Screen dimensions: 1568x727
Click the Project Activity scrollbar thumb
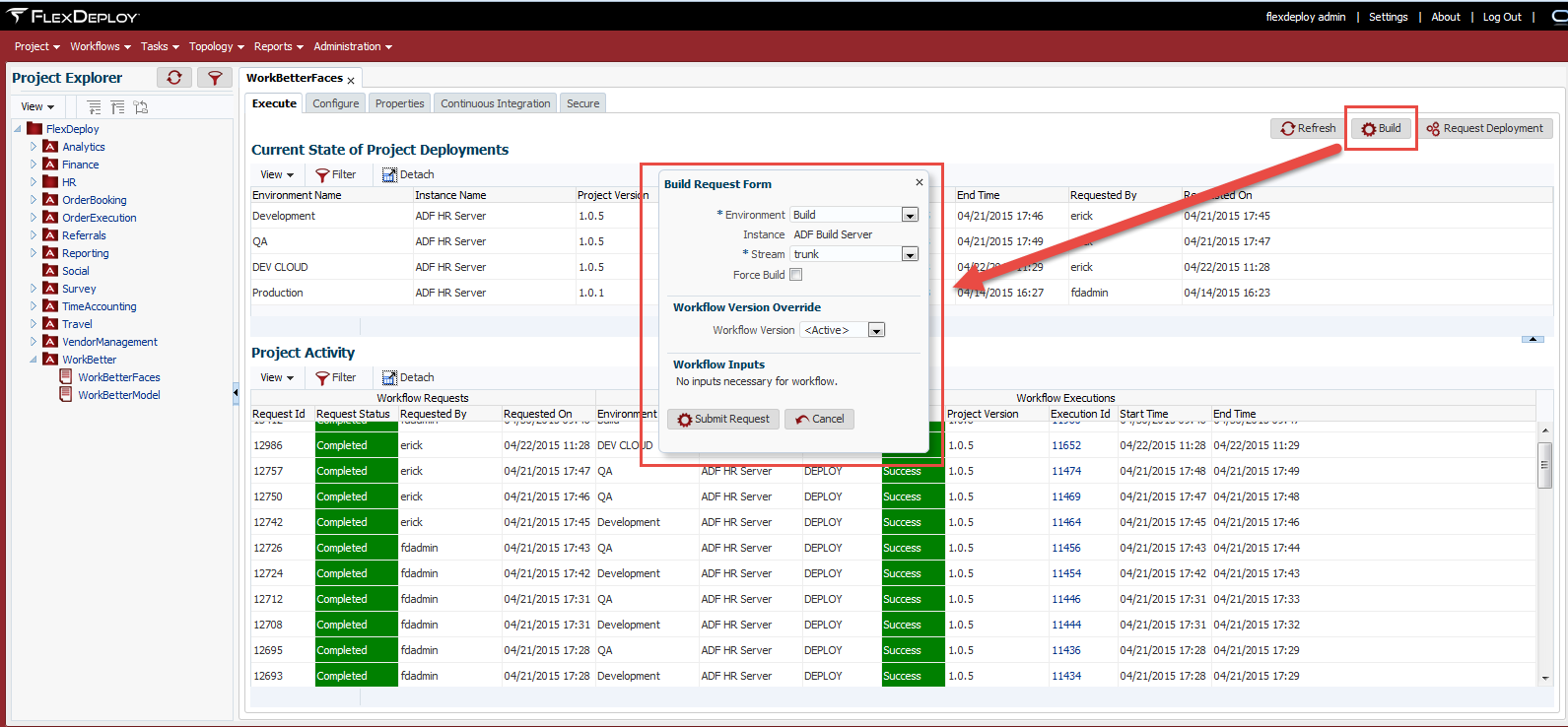coord(1544,465)
